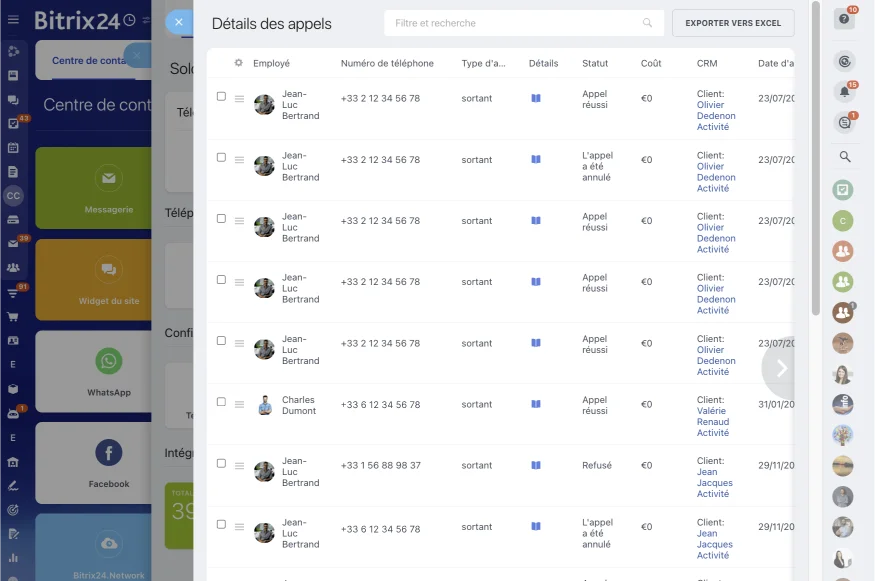Click the magnifier icon in search field
Image resolution: width=875 pixels, height=581 pixels.
click(648, 23)
